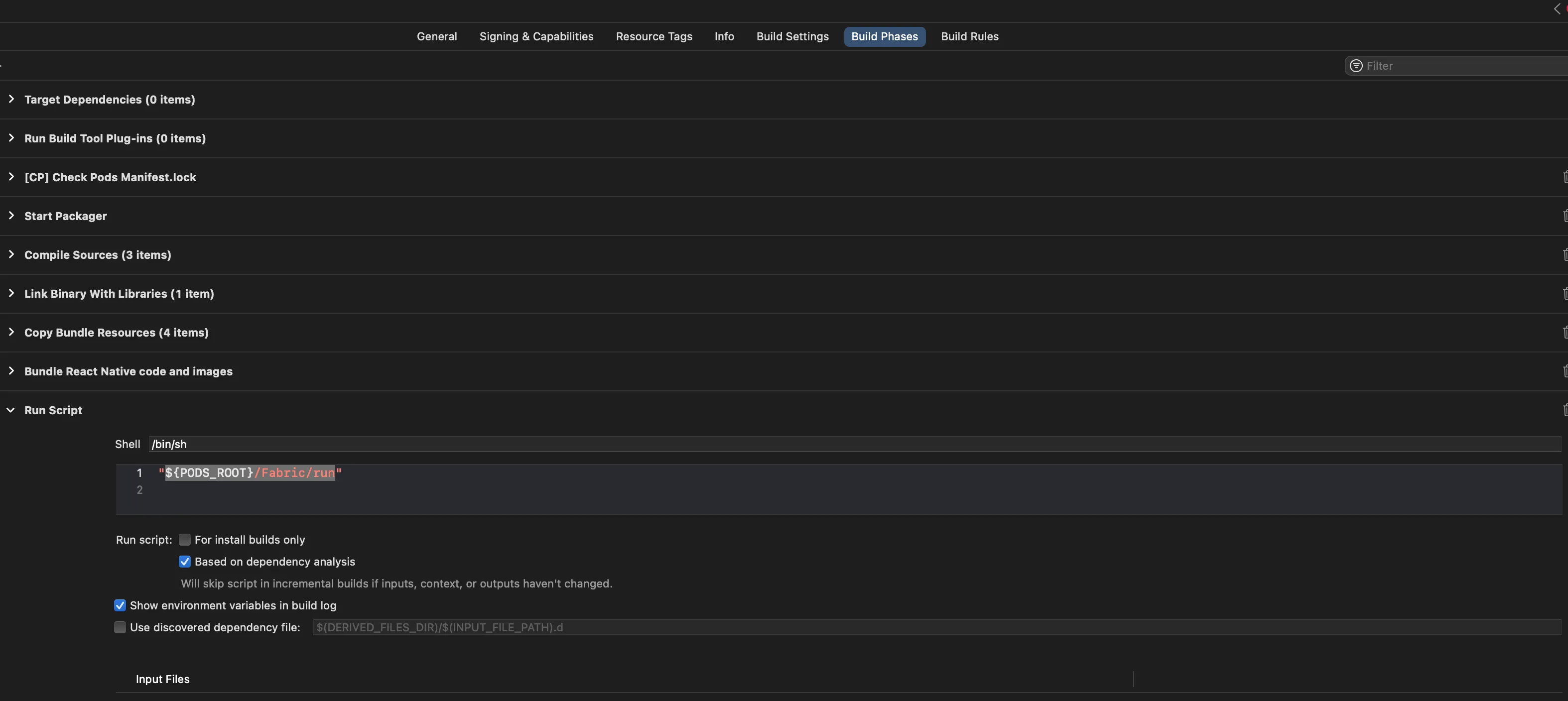The image size is (1568, 701).
Task: Expand Compile Sources (3 items)
Action: (11, 255)
